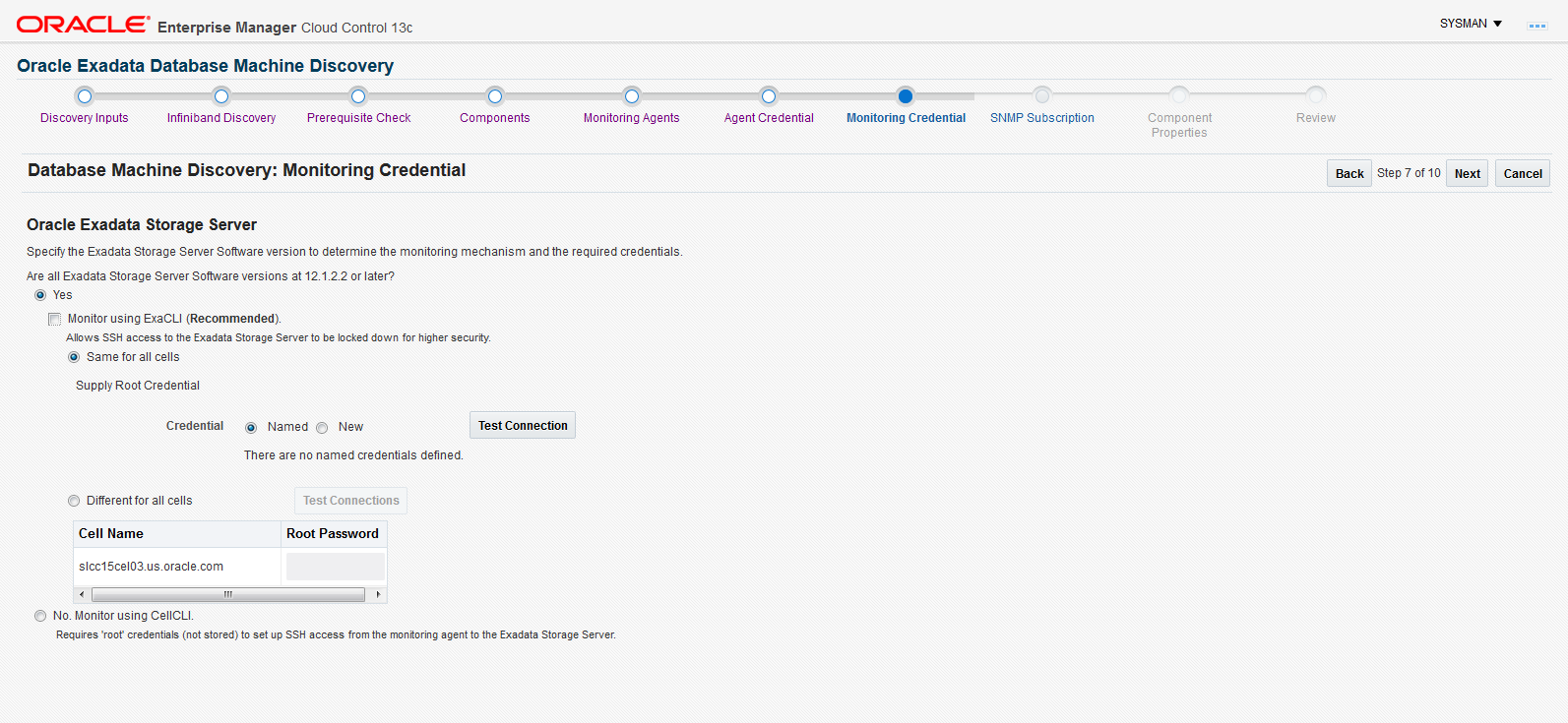Click the Component Properties step circle

[x=1179, y=95]
